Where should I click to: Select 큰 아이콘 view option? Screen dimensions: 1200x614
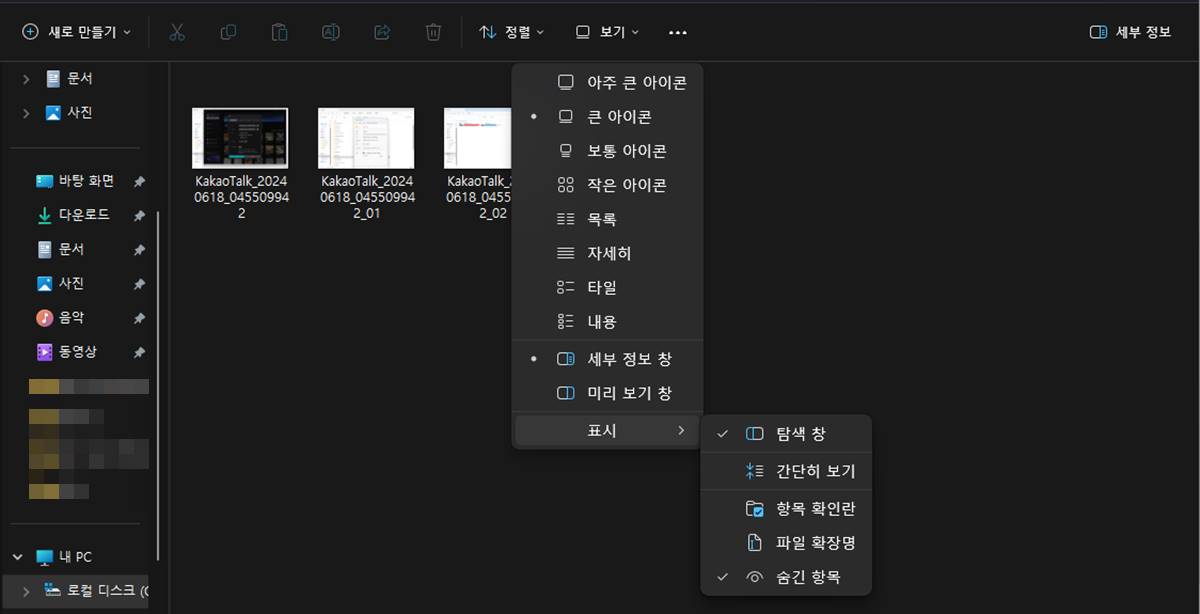(607, 117)
